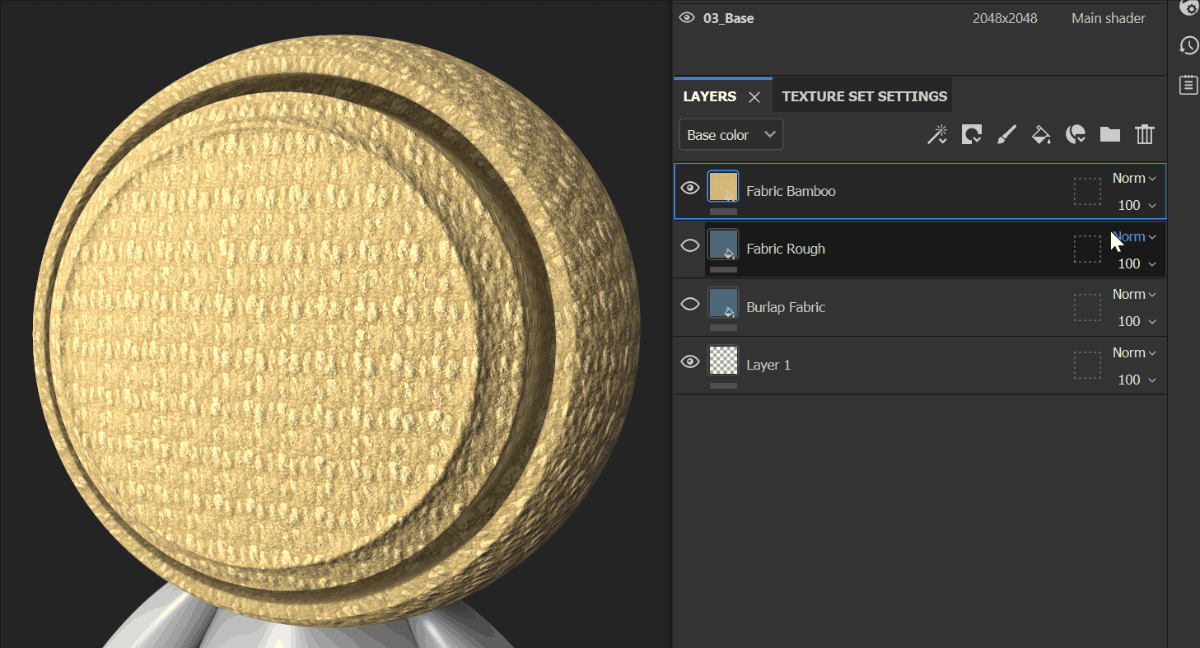Select the Fabric Rough layer name
The width and height of the screenshot is (1200, 648).
pyautogui.click(x=786, y=249)
